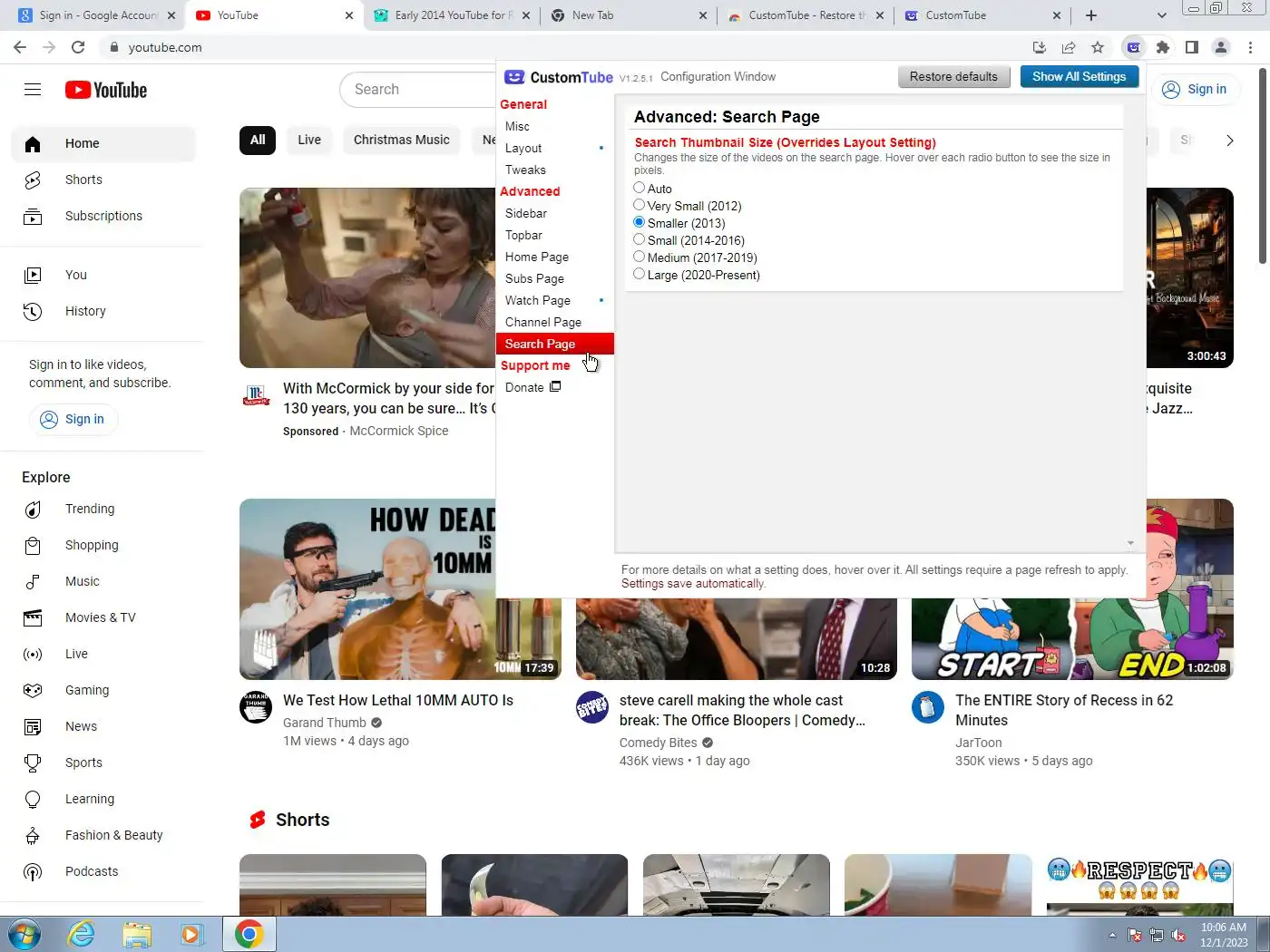Click the sidebar Sign in button
Screen dimensions: 1270x952
[x=73, y=419]
